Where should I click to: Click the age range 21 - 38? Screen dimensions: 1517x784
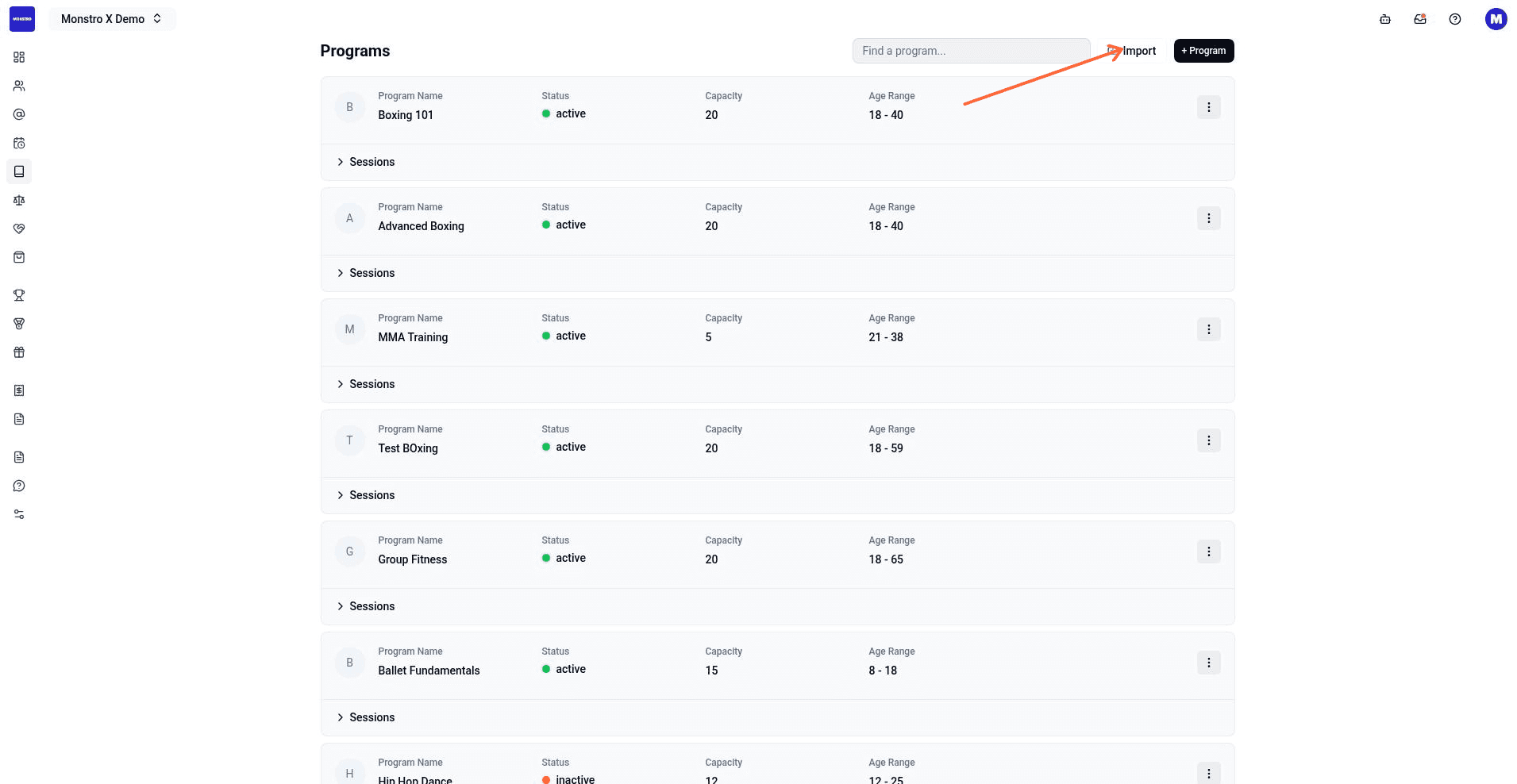coord(886,337)
